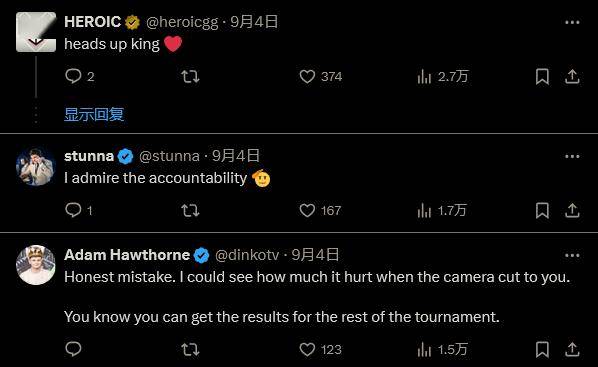Bookmark stunna's tweet
598x367 pixels.
[542, 211]
